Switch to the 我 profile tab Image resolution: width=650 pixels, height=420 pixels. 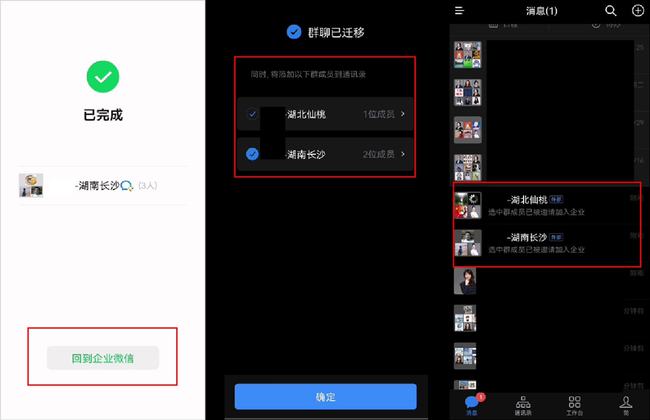tap(626, 405)
